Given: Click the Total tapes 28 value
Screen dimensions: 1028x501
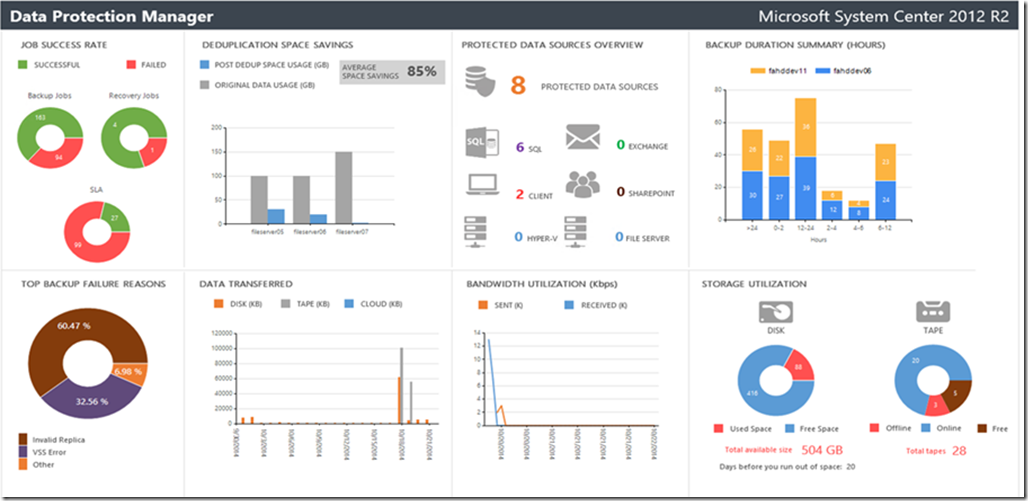Looking at the screenshot, I should point(959,451).
